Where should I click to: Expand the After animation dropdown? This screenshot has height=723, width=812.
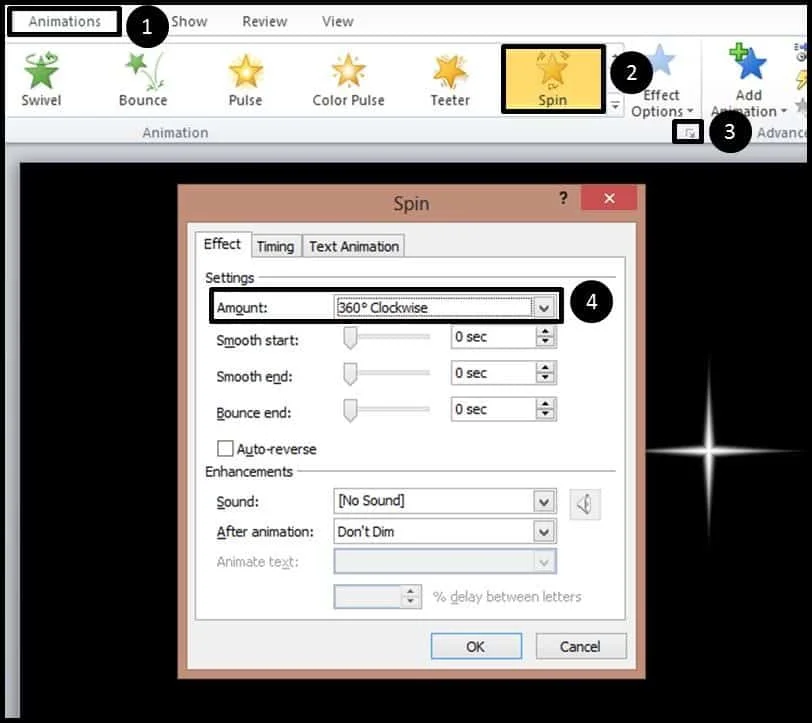544,531
